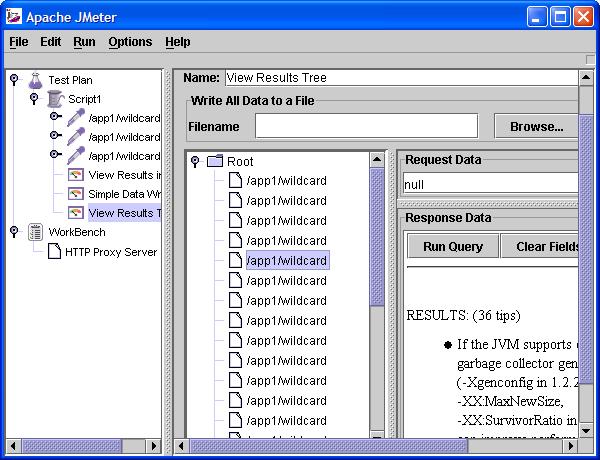Collapse the Test Plan tree node
The image size is (600, 460).
pyautogui.click(x=14, y=80)
